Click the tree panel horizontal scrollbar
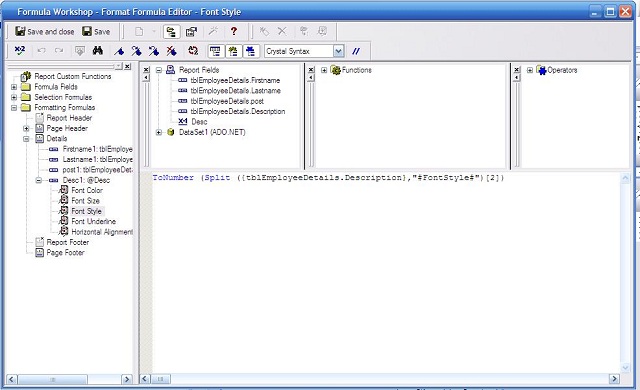Screen dimensions: 640x390 (70, 379)
